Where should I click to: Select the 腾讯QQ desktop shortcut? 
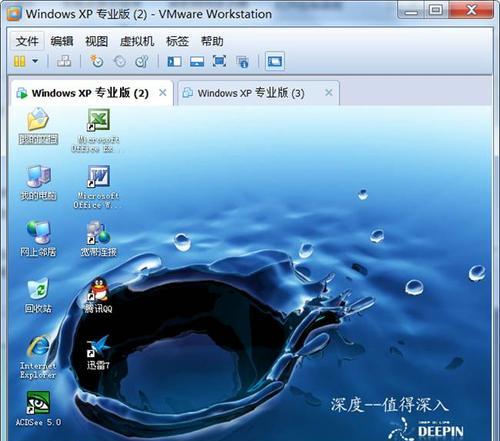(99, 296)
